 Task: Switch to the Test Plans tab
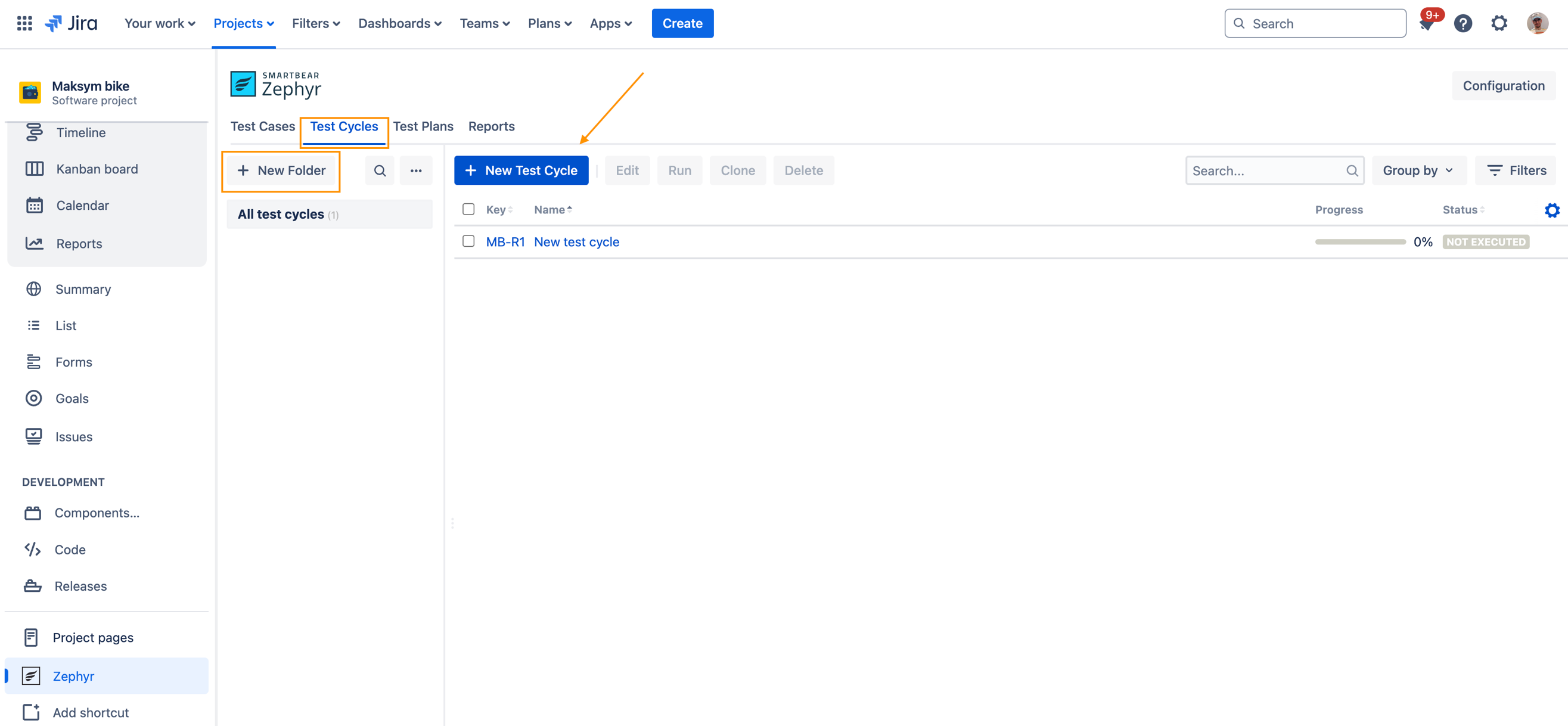click(x=423, y=126)
